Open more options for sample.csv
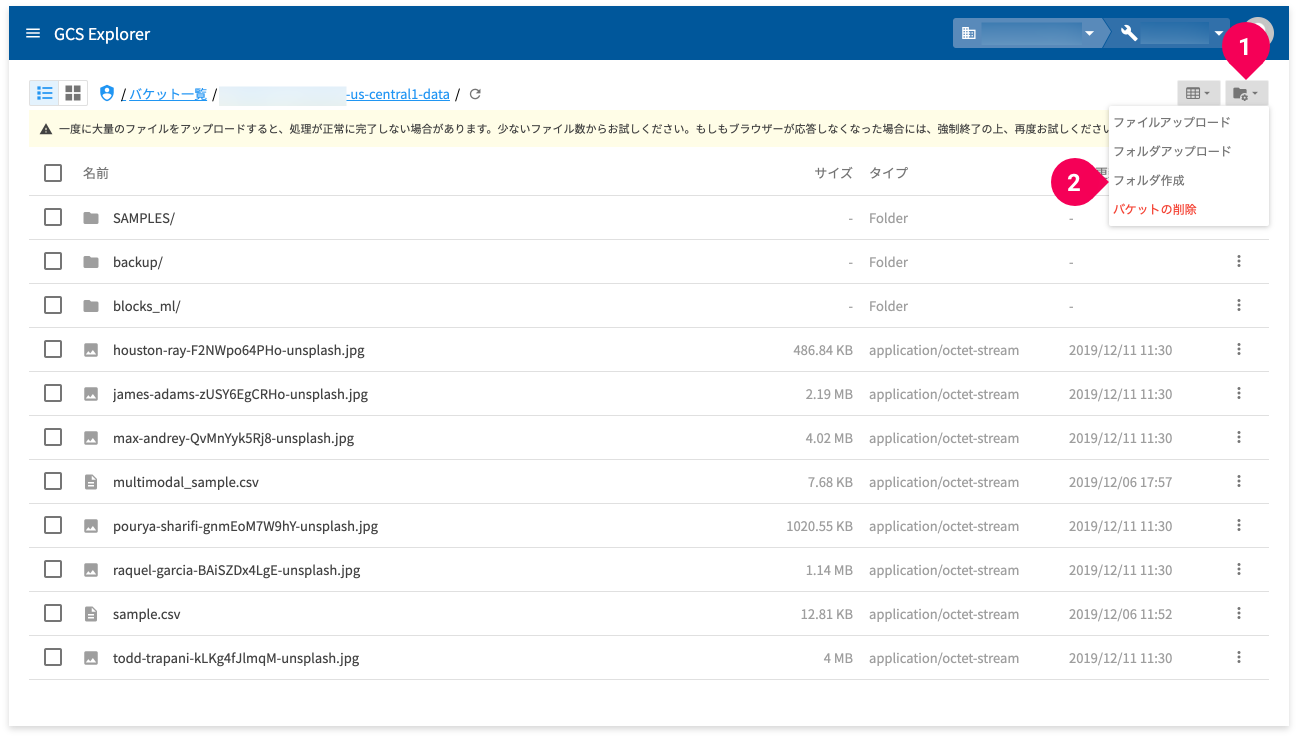The image size is (1298, 738). point(1239,613)
